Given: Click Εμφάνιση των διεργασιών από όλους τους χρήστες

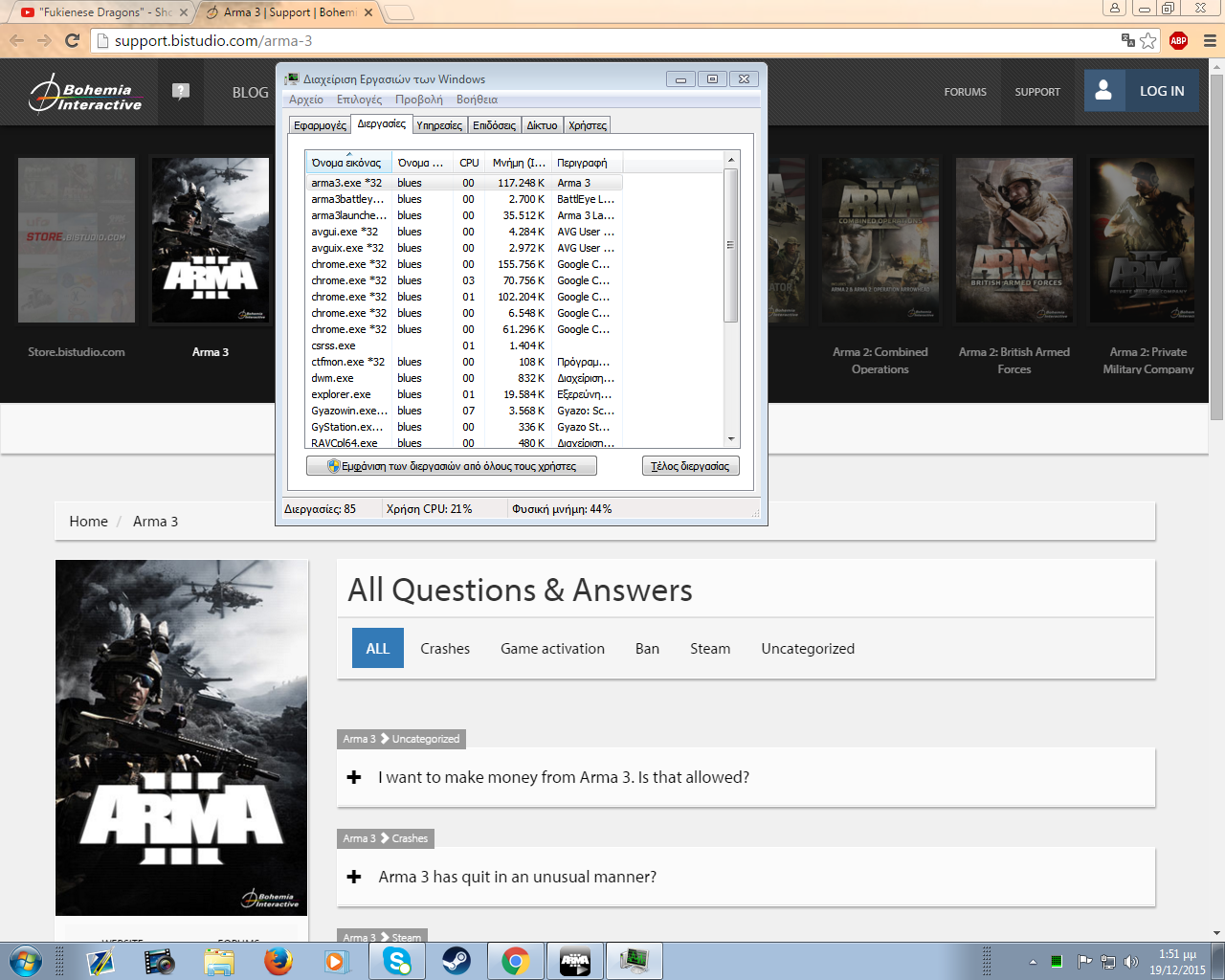Looking at the screenshot, I should (451, 466).
